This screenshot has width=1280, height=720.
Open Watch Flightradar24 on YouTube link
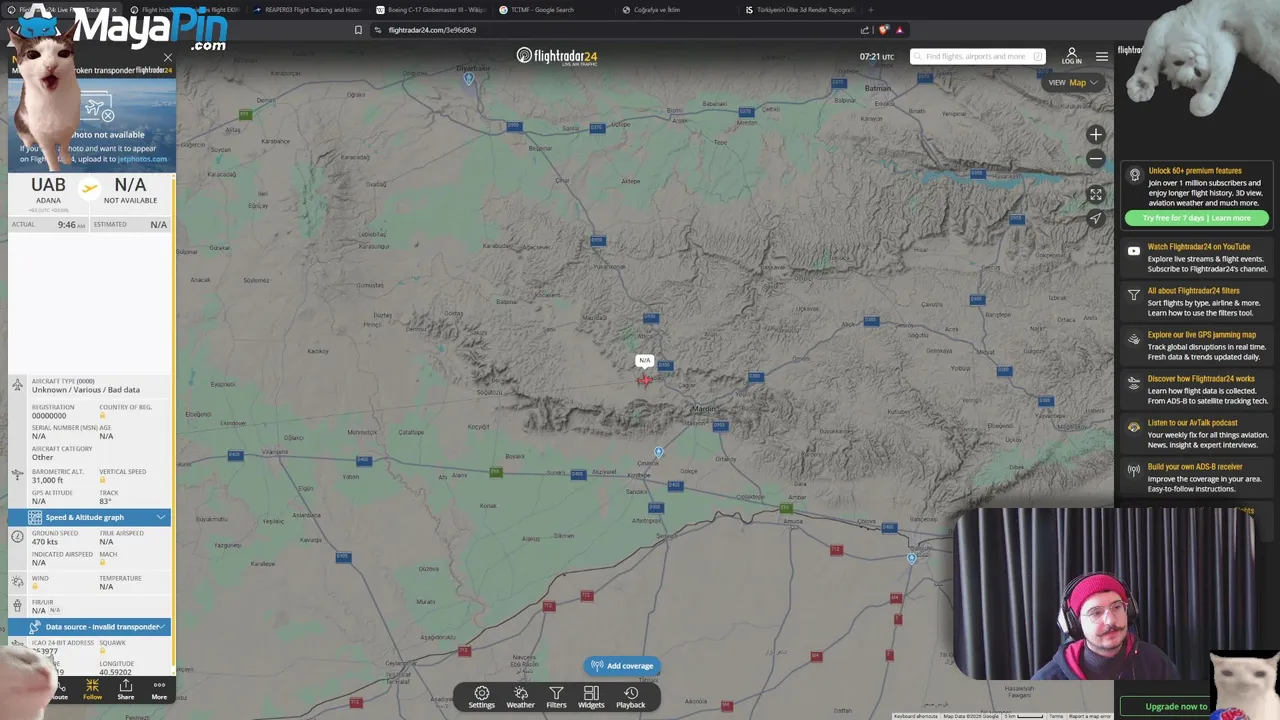(1199, 247)
